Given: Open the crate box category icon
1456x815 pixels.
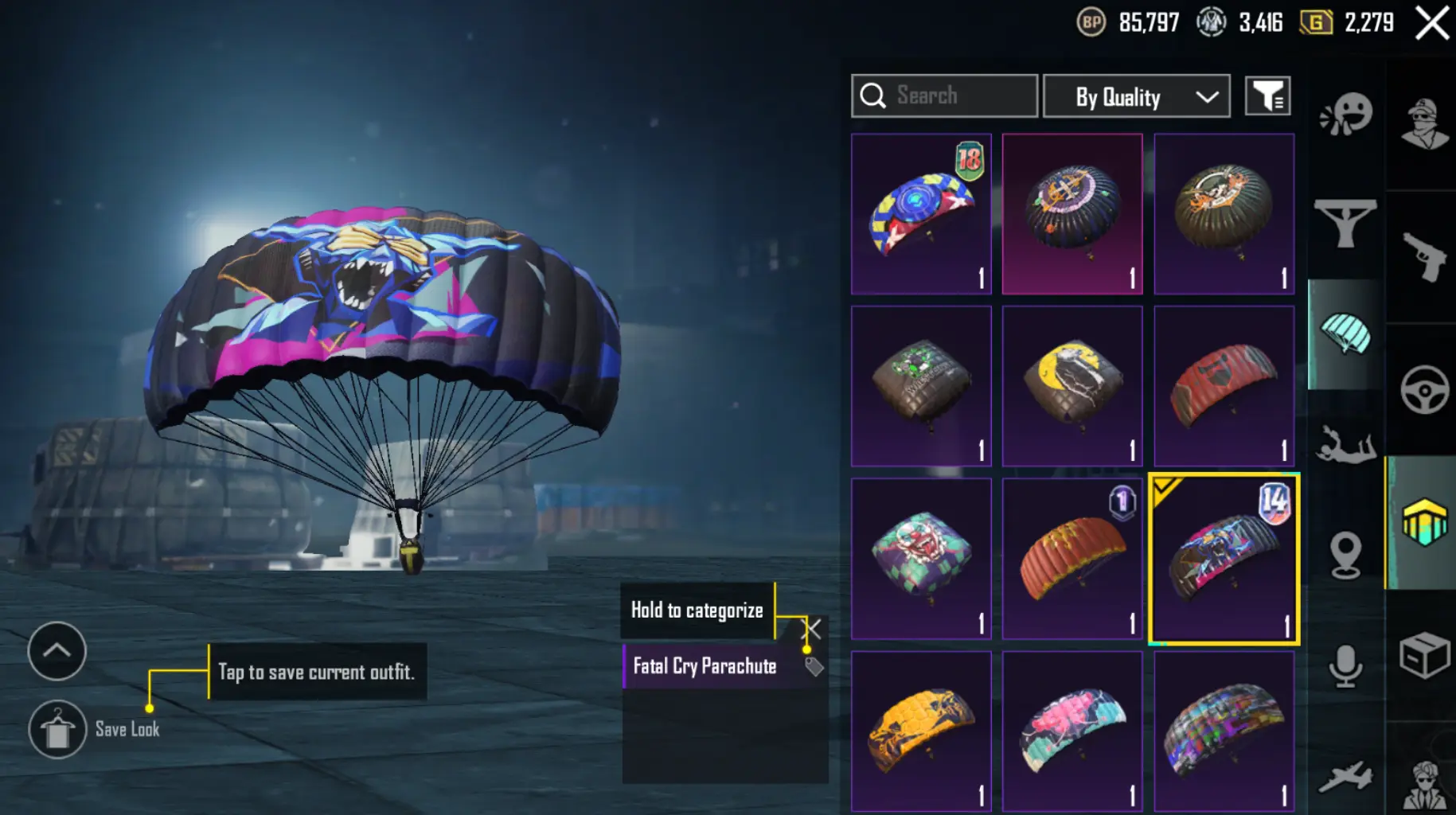Looking at the screenshot, I should click(x=1424, y=655).
